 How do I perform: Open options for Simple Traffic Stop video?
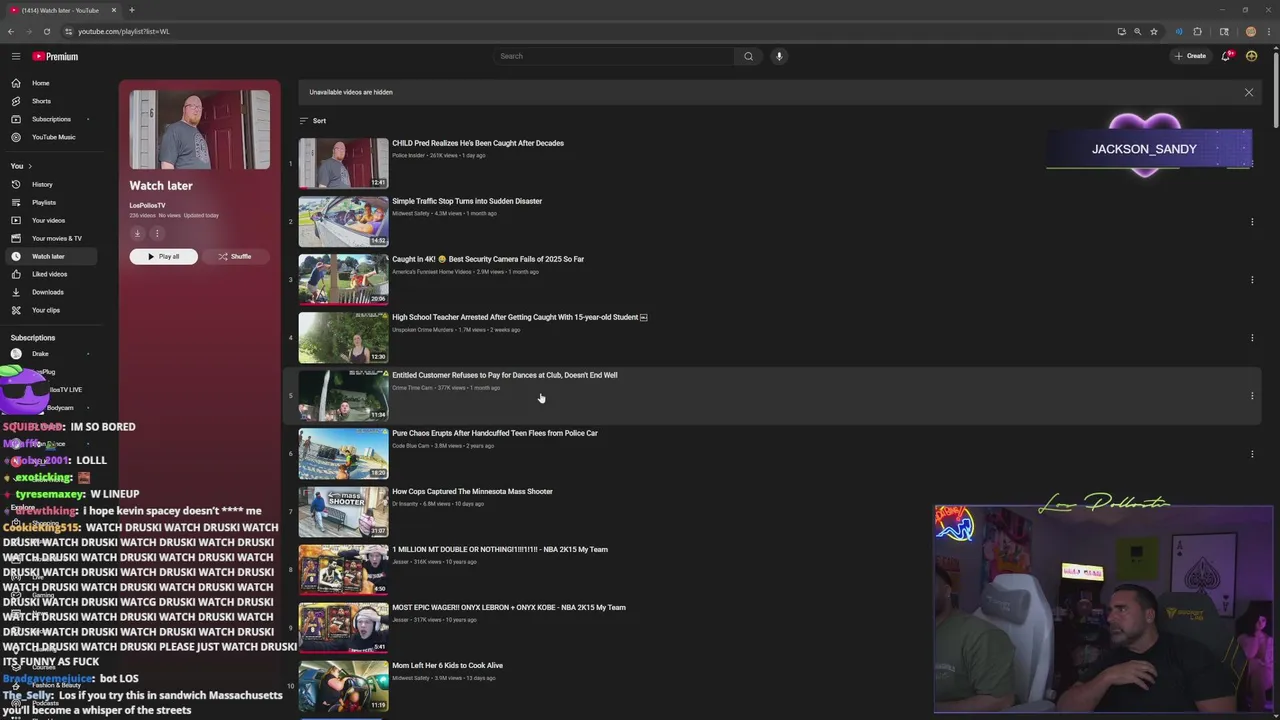1252,222
